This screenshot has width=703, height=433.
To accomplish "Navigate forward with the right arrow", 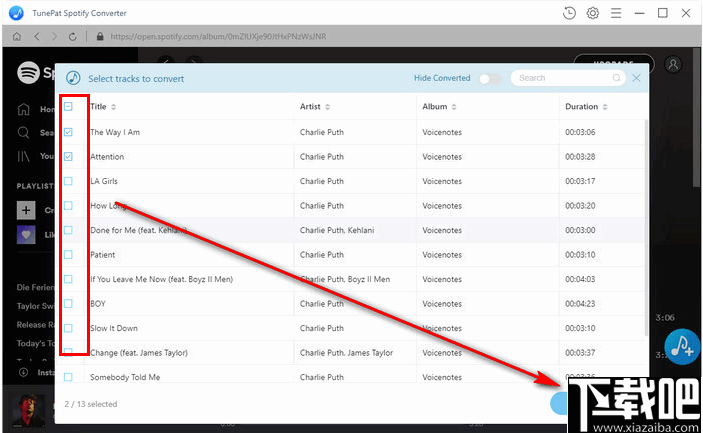I will pos(54,36).
